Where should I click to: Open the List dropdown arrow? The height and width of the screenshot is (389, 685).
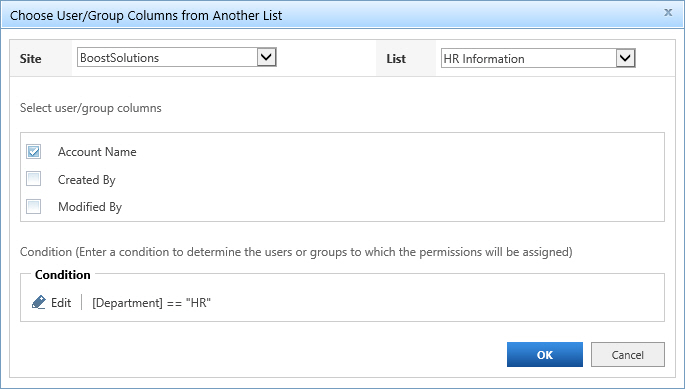coord(626,58)
